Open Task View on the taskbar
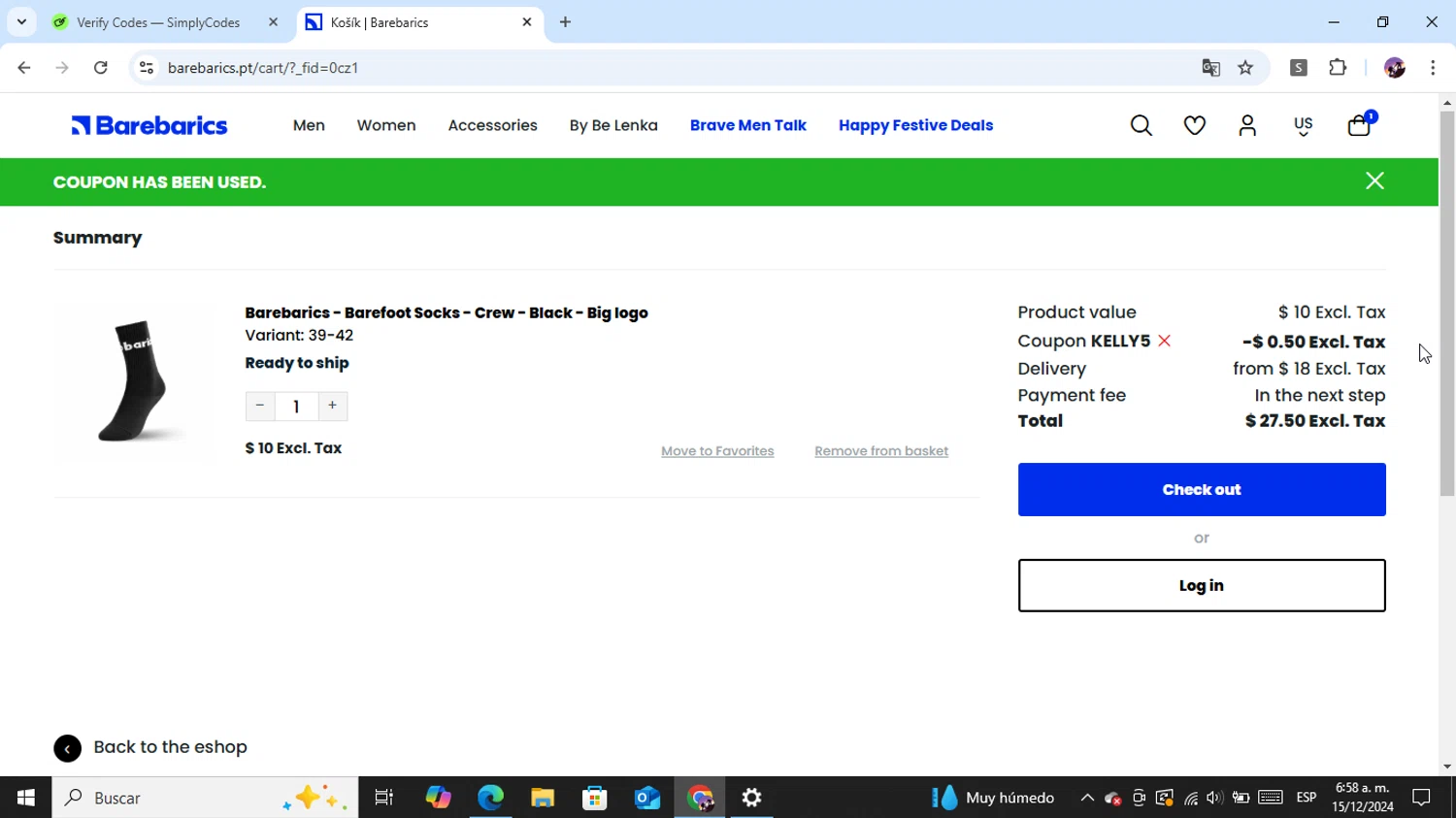The height and width of the screenshot is (818, 1456). 384,798
